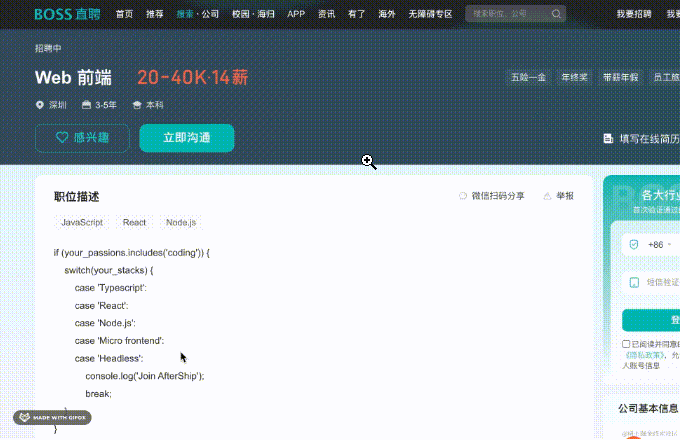The image size is (680, 440).
Task: Open the 我要招聘 link
Action: click(x=634, y=14)
